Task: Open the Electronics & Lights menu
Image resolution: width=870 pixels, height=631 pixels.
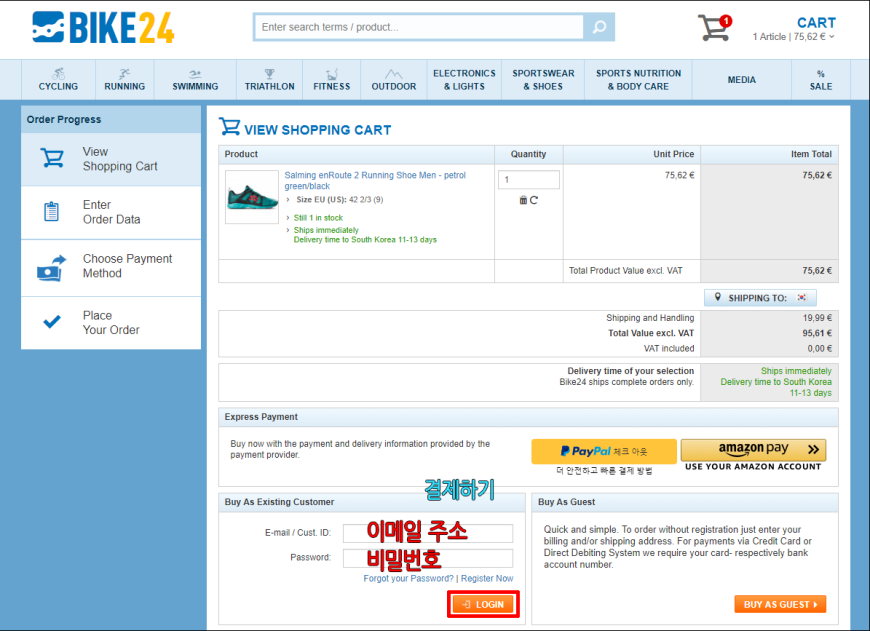Action: tap(464, 80)
